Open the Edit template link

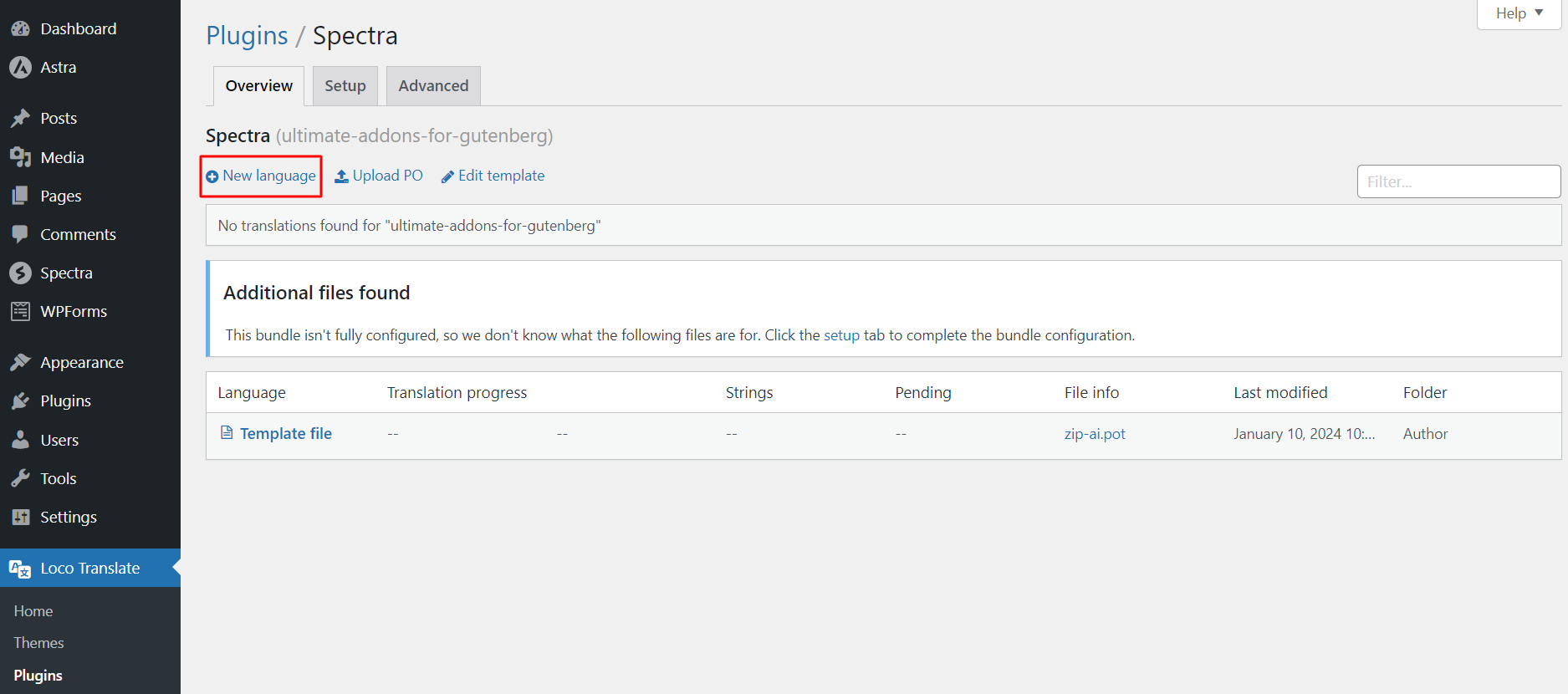tap(493, 176)
